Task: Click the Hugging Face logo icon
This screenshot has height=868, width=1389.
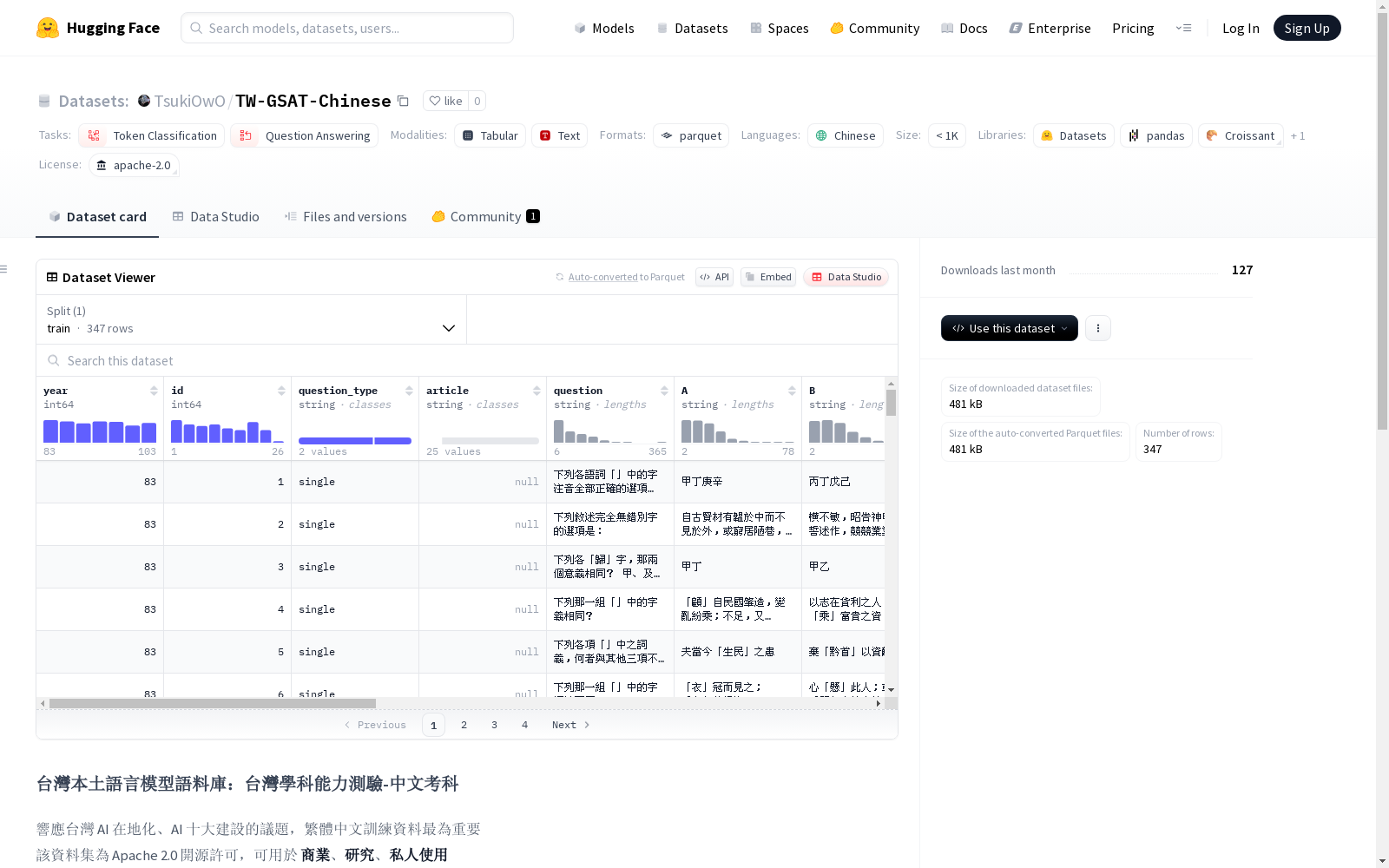Action: click(x=48, y=28)
